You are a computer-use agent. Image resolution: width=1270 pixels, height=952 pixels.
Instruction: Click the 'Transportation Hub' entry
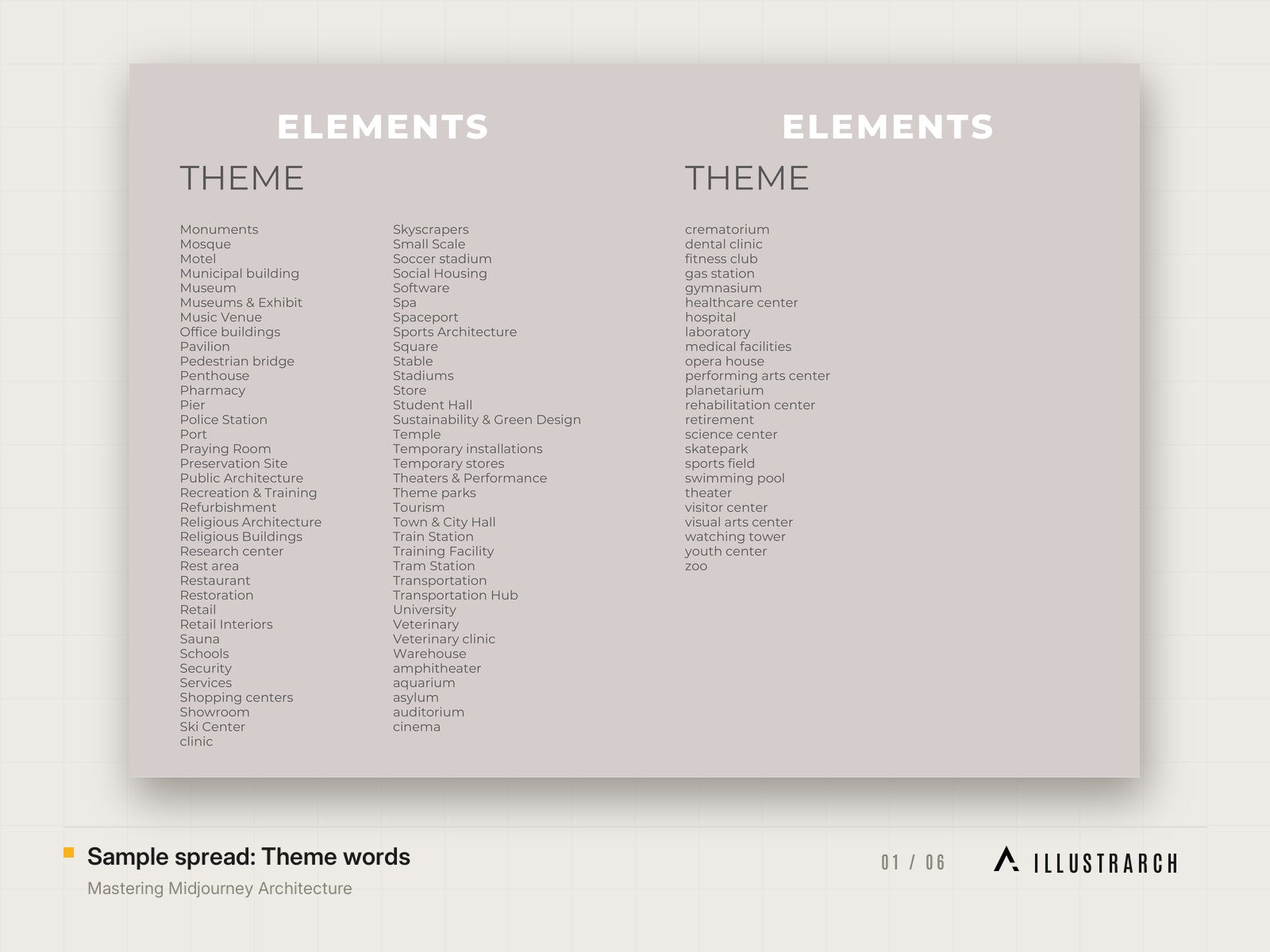(456, 595)
